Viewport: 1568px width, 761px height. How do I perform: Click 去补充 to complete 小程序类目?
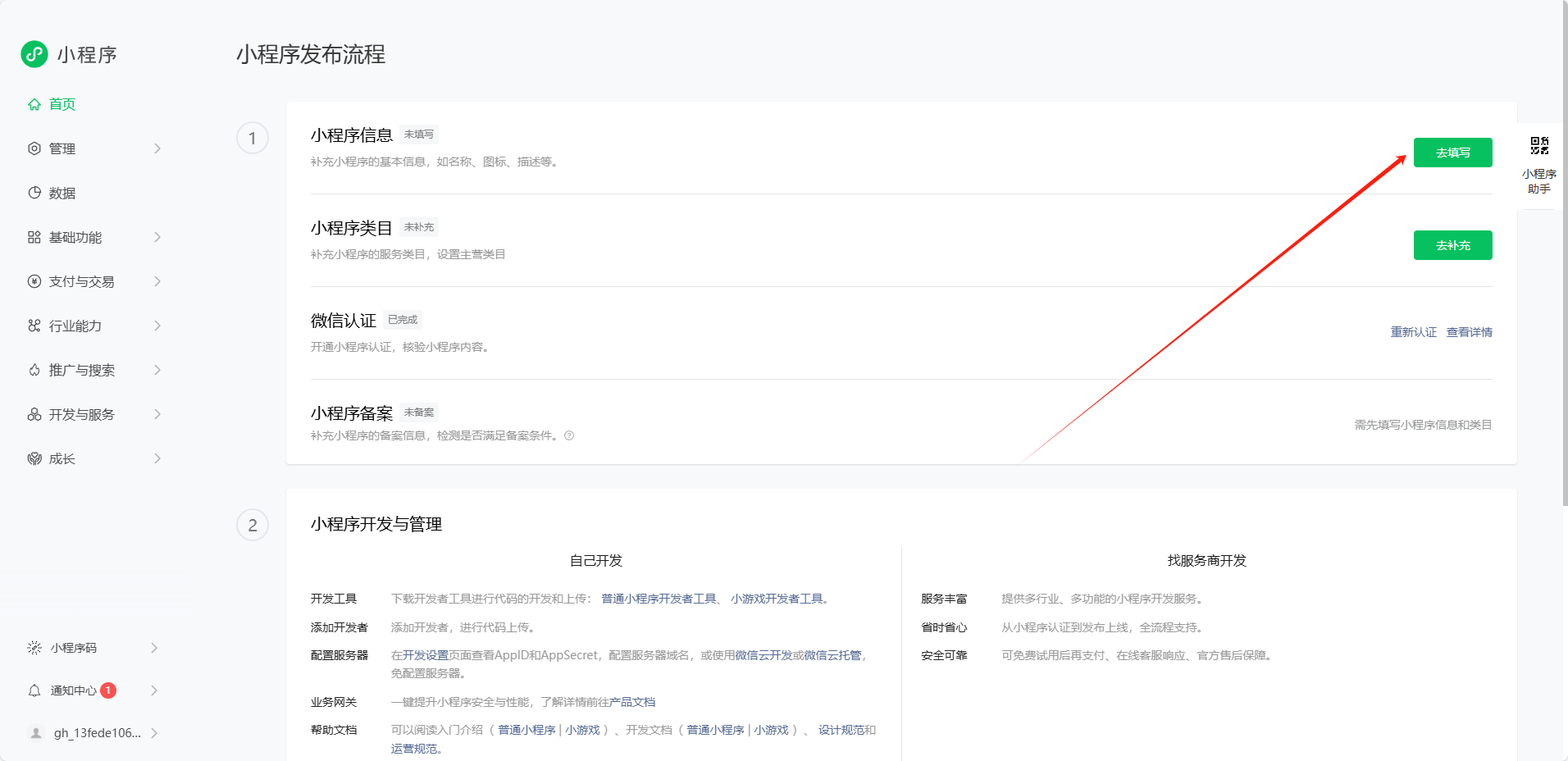1452,244
